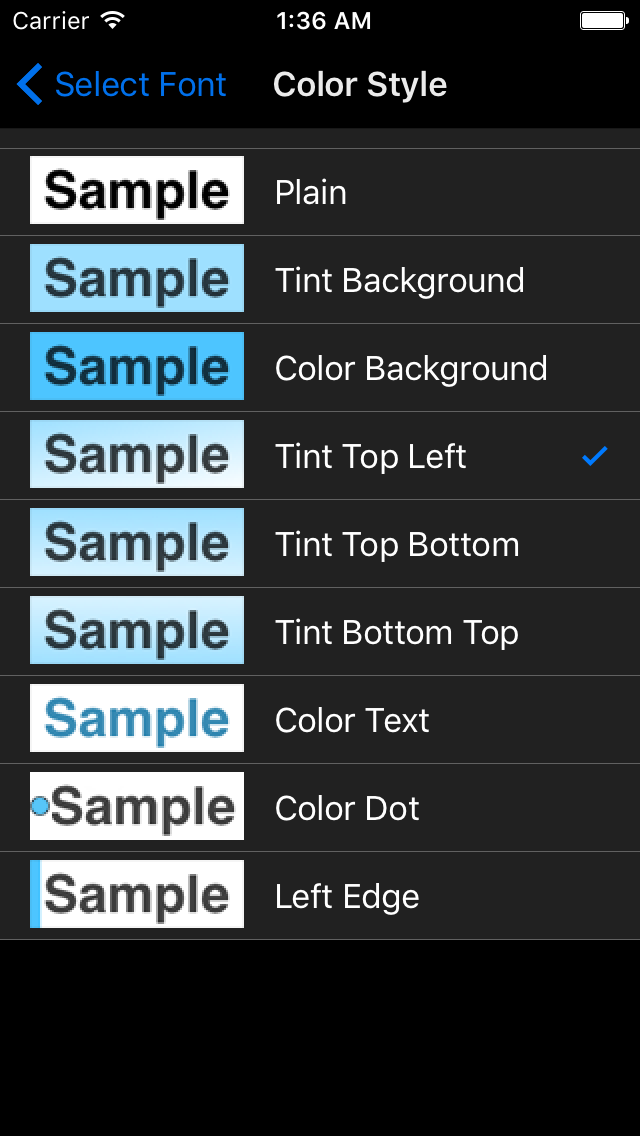Tap the Tint Top Bottom sample preview

137,542
